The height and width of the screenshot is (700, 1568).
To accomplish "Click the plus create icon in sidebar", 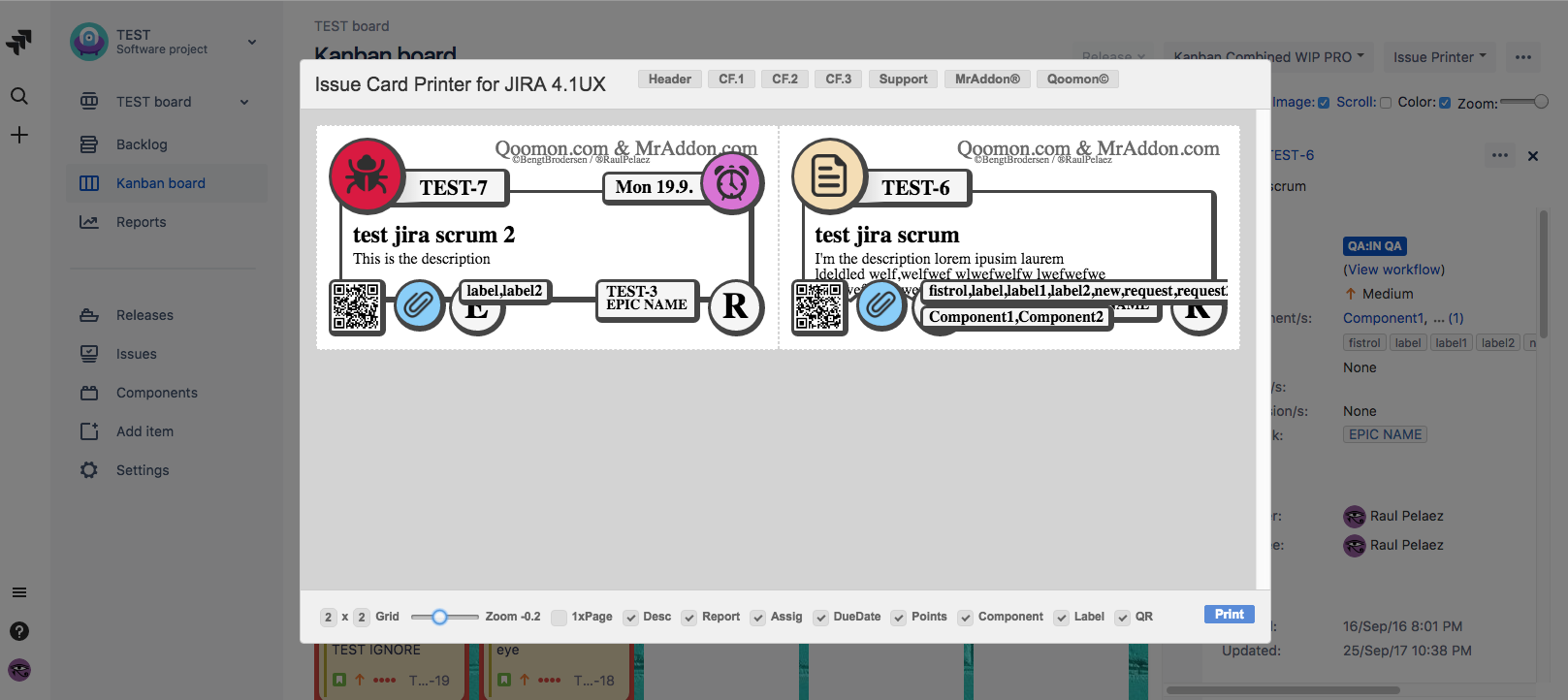I will [x=19, y=135].
